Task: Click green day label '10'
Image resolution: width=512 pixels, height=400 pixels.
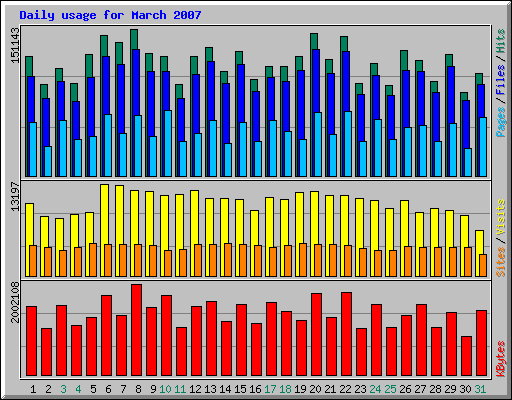Action: tap(165, 389)
